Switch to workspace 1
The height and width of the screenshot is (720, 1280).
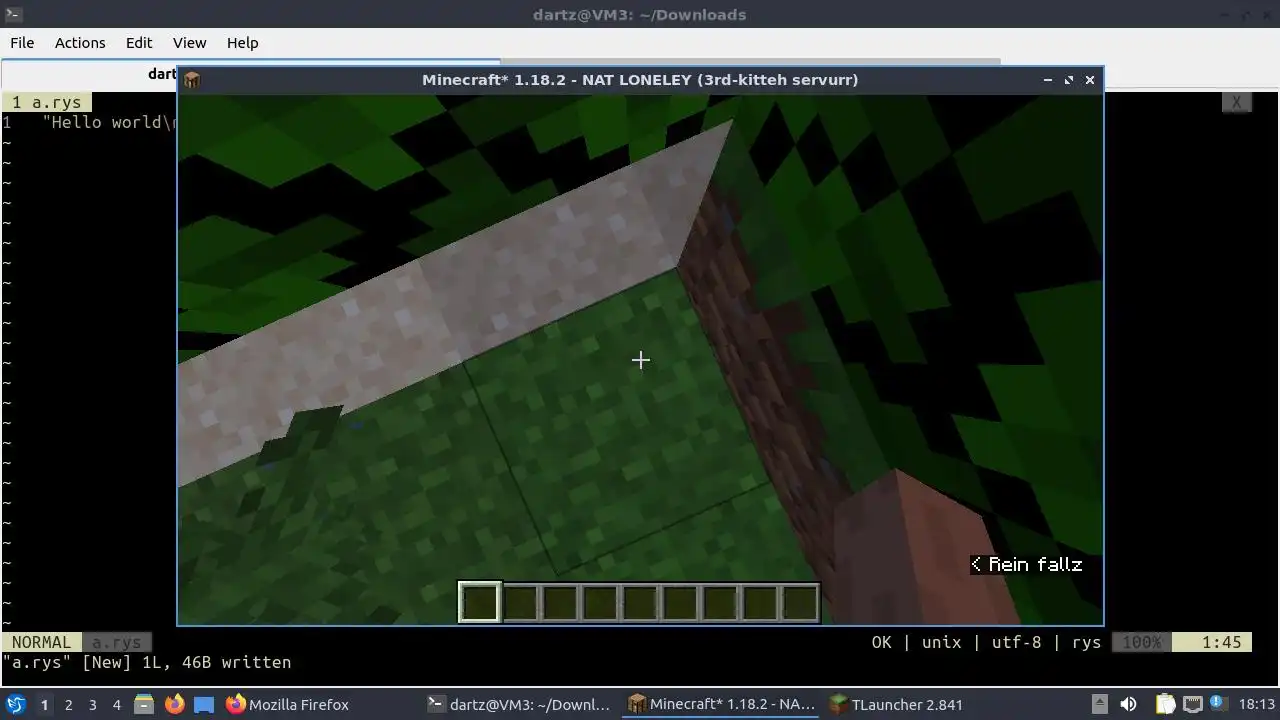tap(44, 704)
